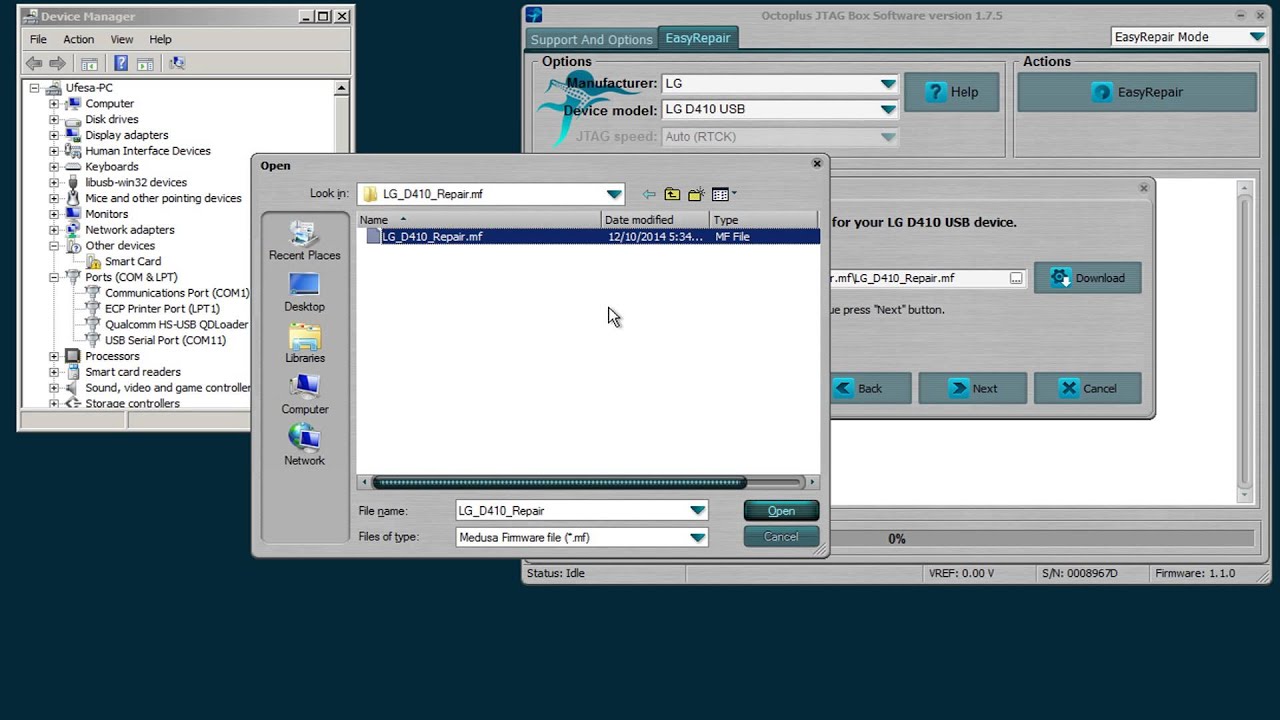Open the Help menu in Device Manager

160,39
